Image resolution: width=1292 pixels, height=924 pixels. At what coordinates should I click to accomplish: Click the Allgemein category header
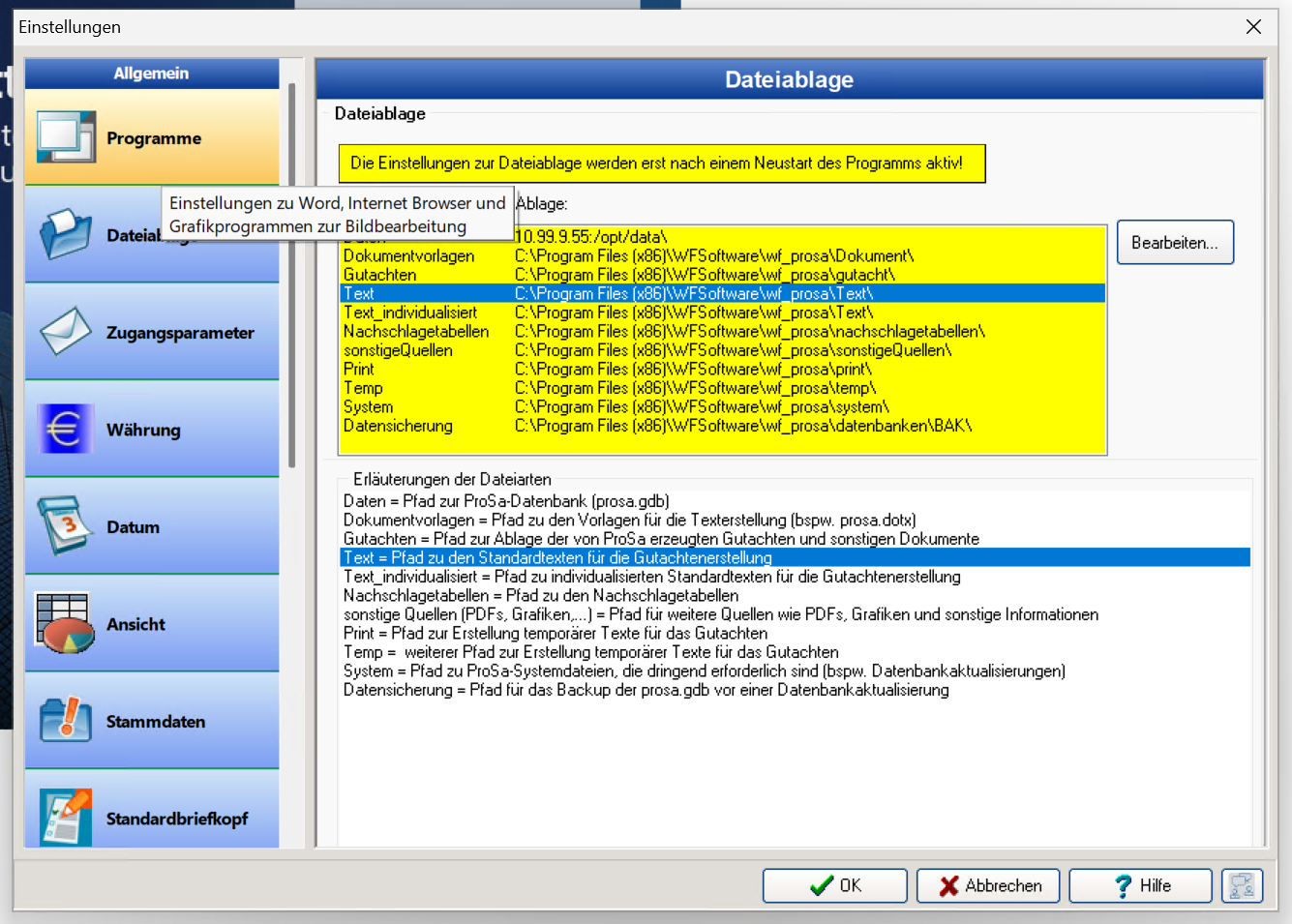(x=152, y=74)
